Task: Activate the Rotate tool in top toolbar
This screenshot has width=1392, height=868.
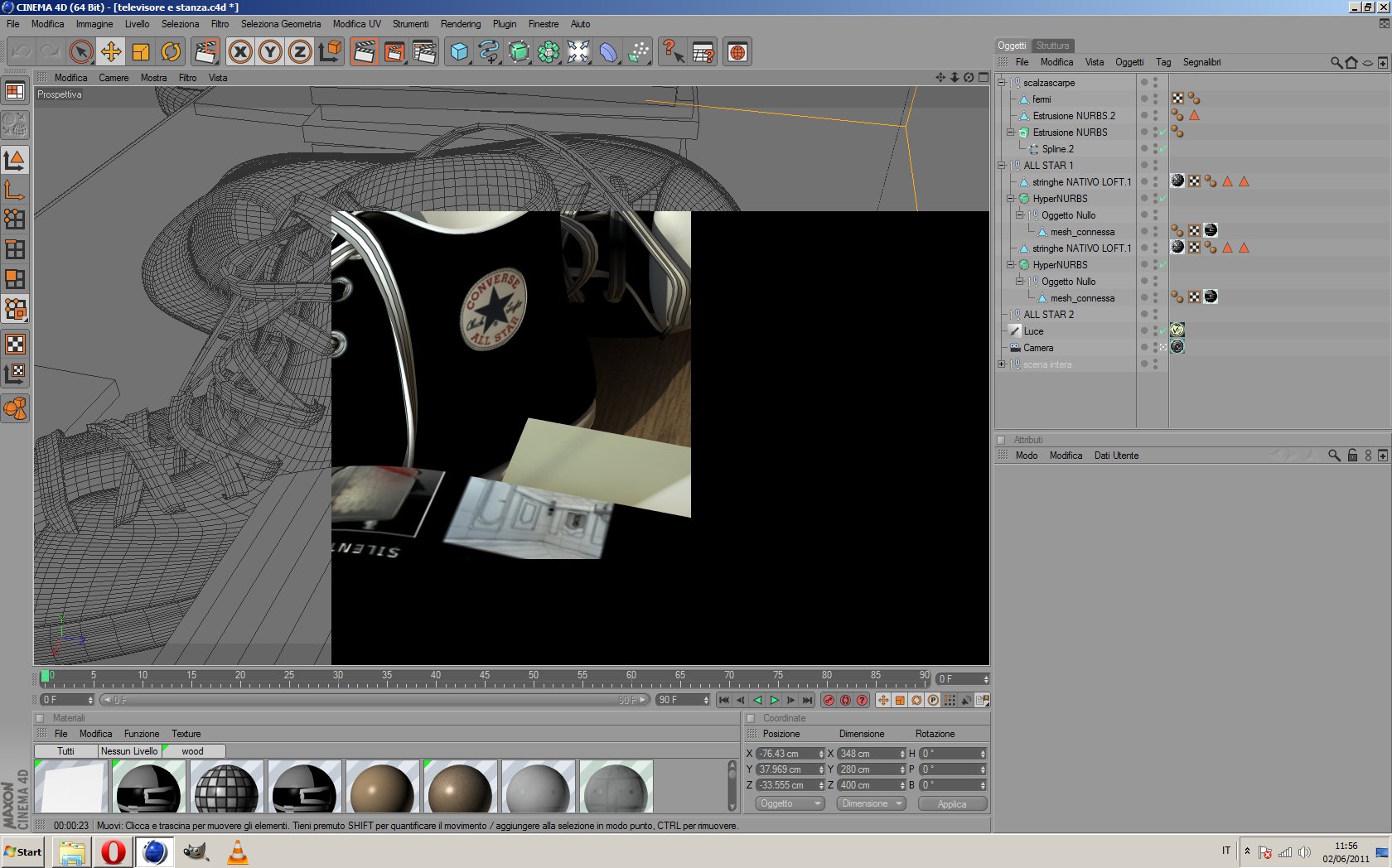Action: 171,52
